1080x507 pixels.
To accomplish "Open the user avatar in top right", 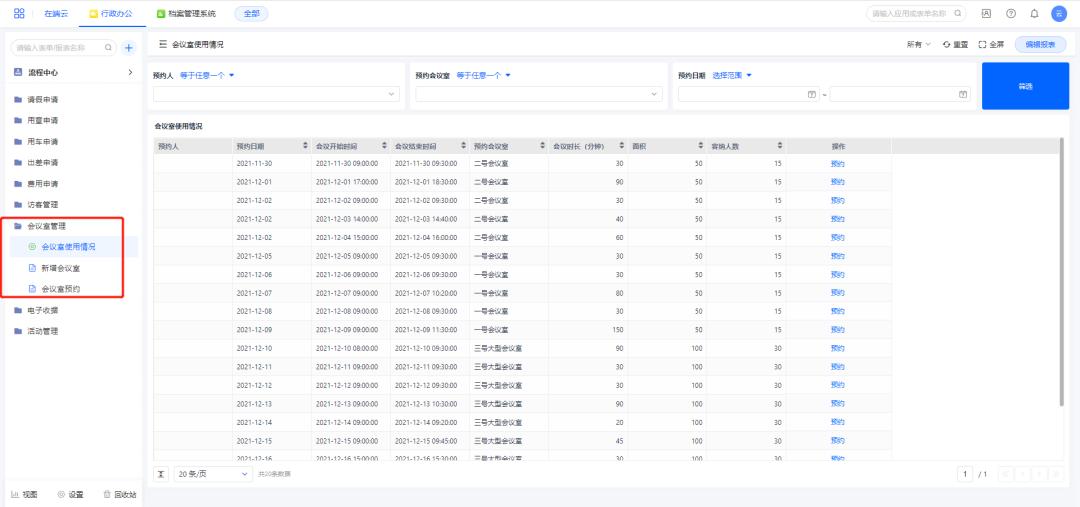I will click(x=1059, y=14).
